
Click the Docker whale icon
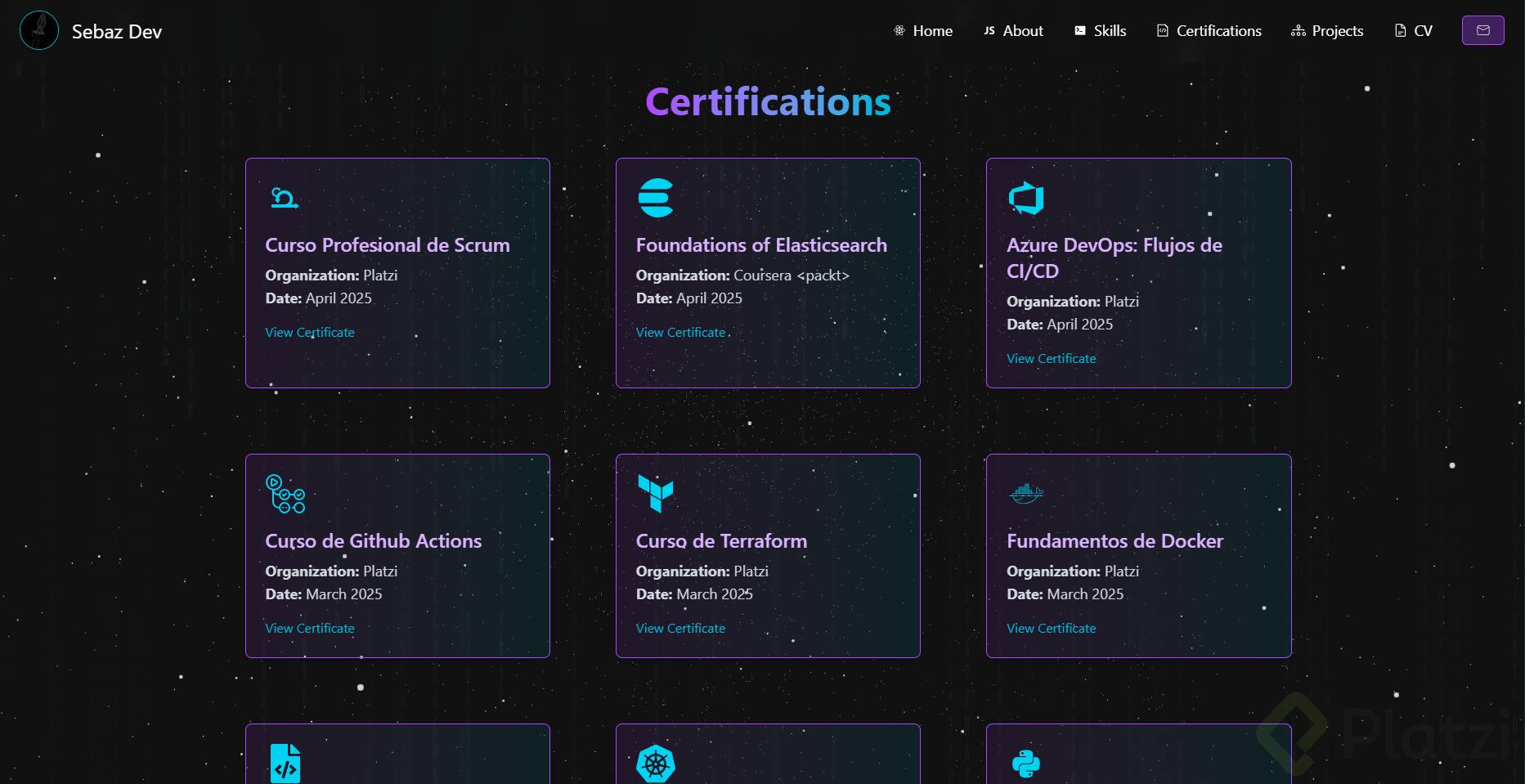[x=1026, y=493]
